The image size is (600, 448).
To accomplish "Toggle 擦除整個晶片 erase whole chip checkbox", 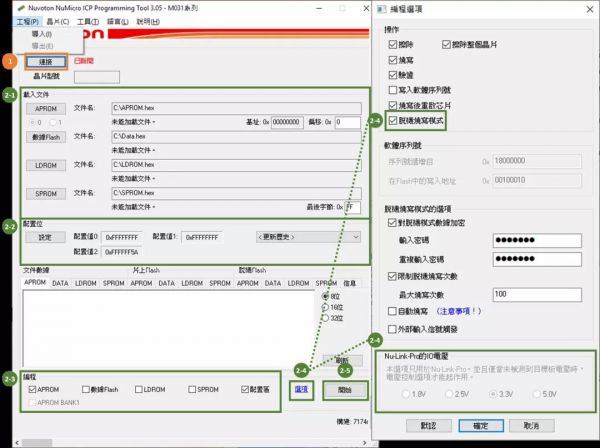I will pyautogui.click(x=446, y=45).
